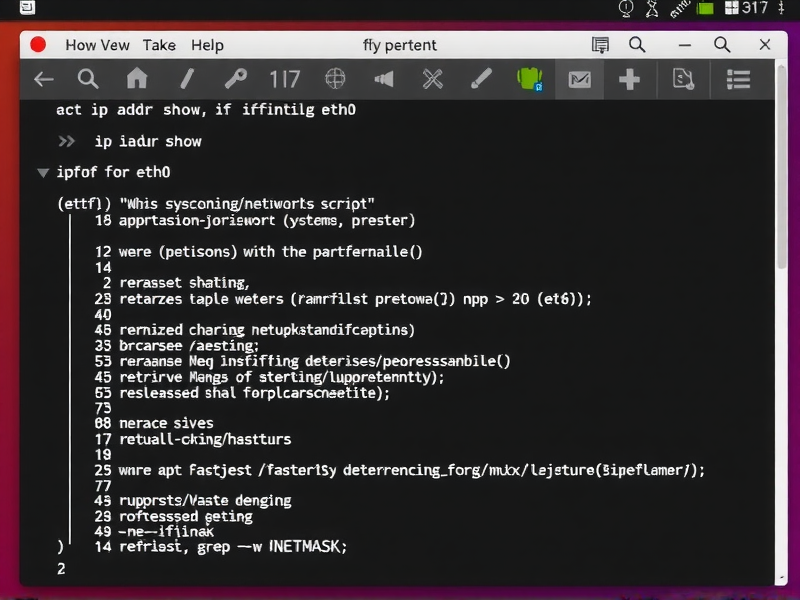Click the back arrow in the toolbar
This screenshot has width=800, height=600.
click(43, 80)
